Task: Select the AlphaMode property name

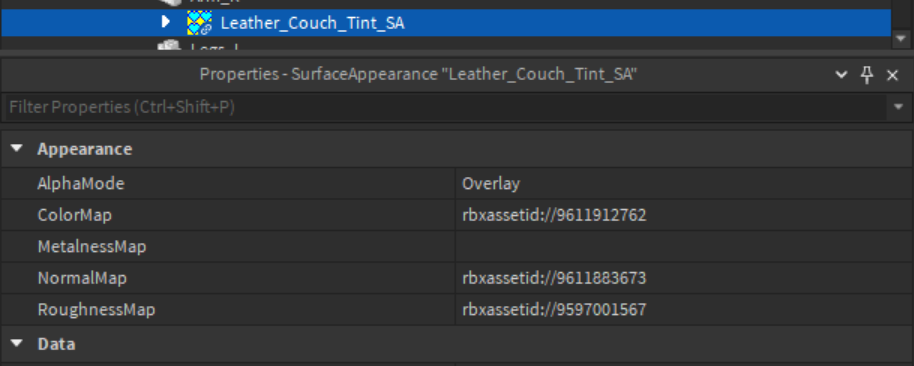Action: click(81, 184)
